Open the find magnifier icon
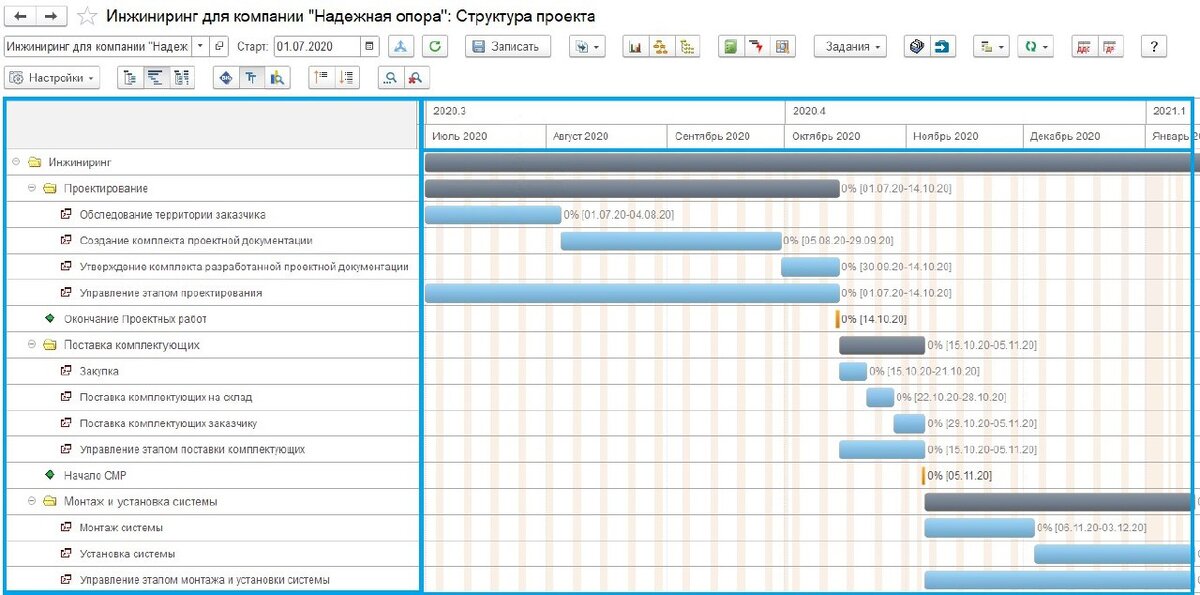This screenshot has height=595, width=1200. (390, 77)
